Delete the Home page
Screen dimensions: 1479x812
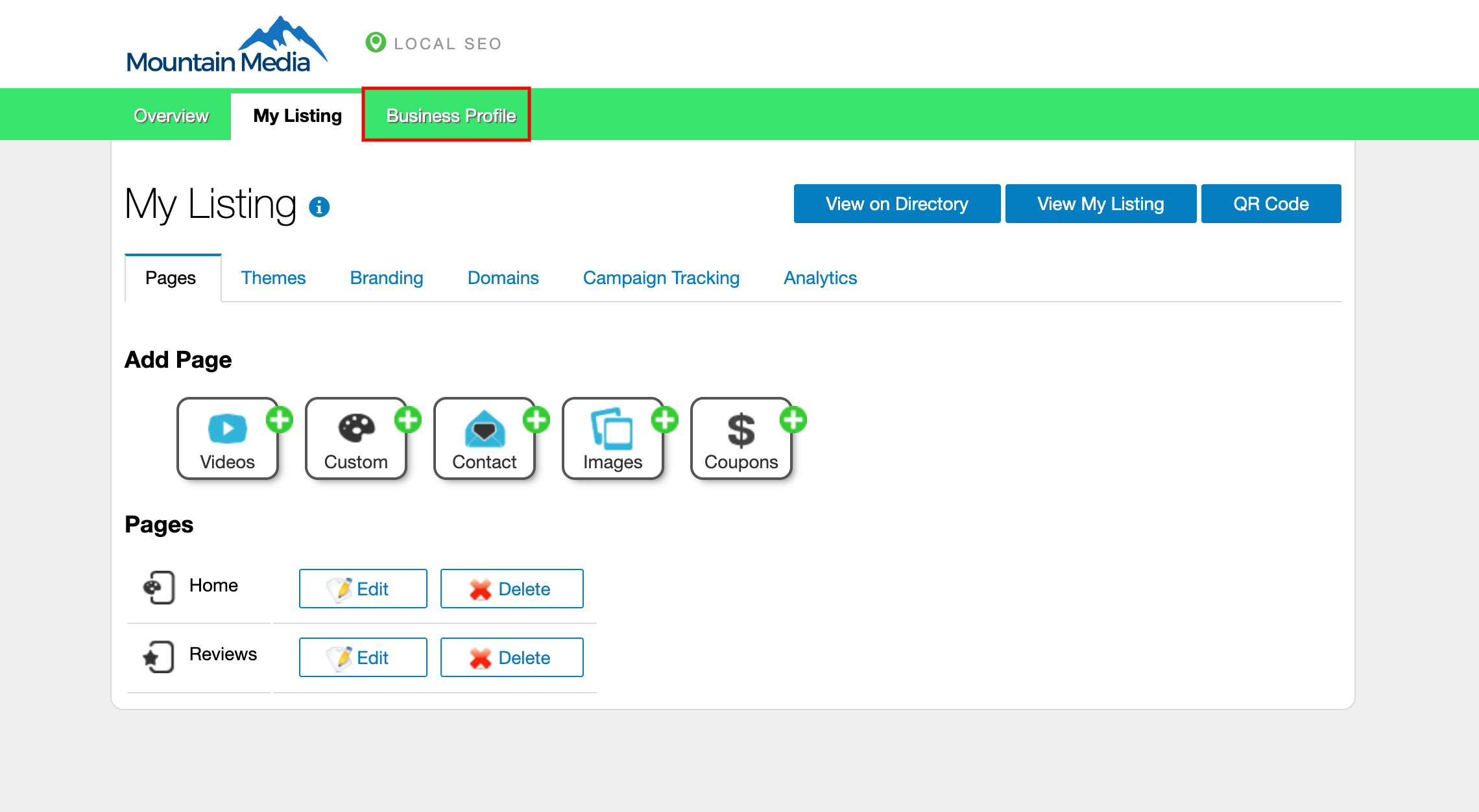[511, 588]
